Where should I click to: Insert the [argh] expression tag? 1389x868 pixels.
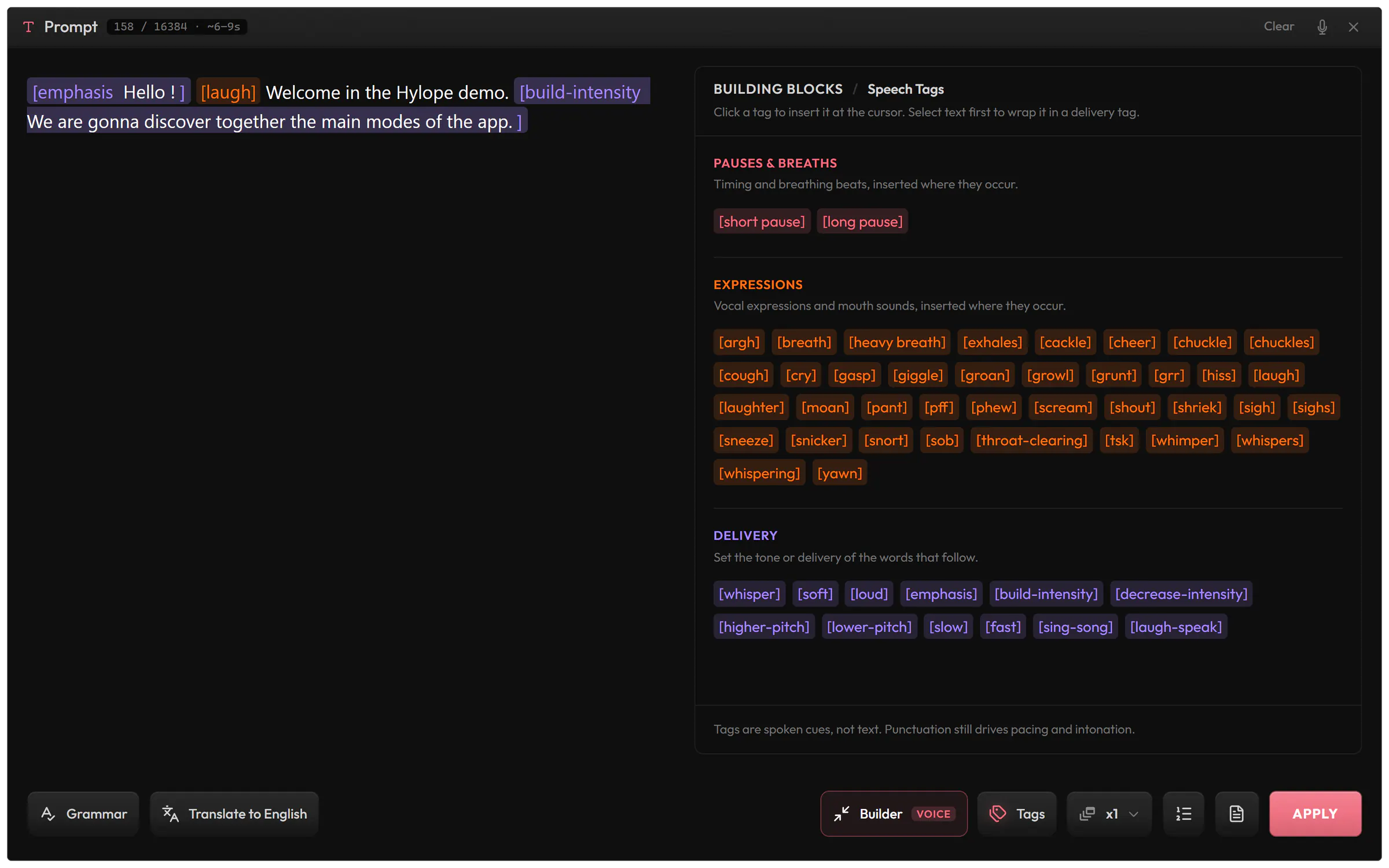pyautogui.click(x=739, y=342)
